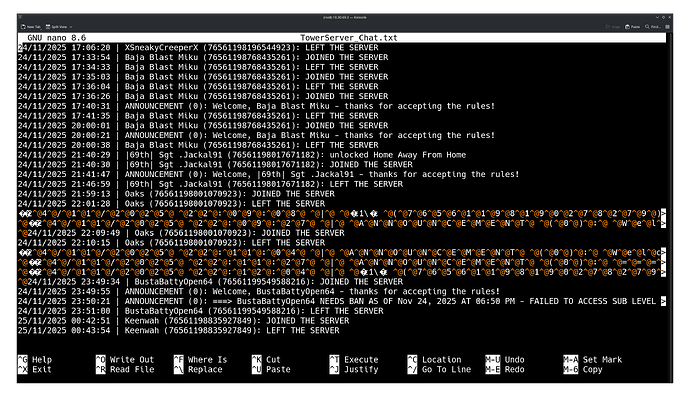Screen dimensions: 690x402
Task: Open the Konsole hamburger menu
Action: (x=668, y=27)
